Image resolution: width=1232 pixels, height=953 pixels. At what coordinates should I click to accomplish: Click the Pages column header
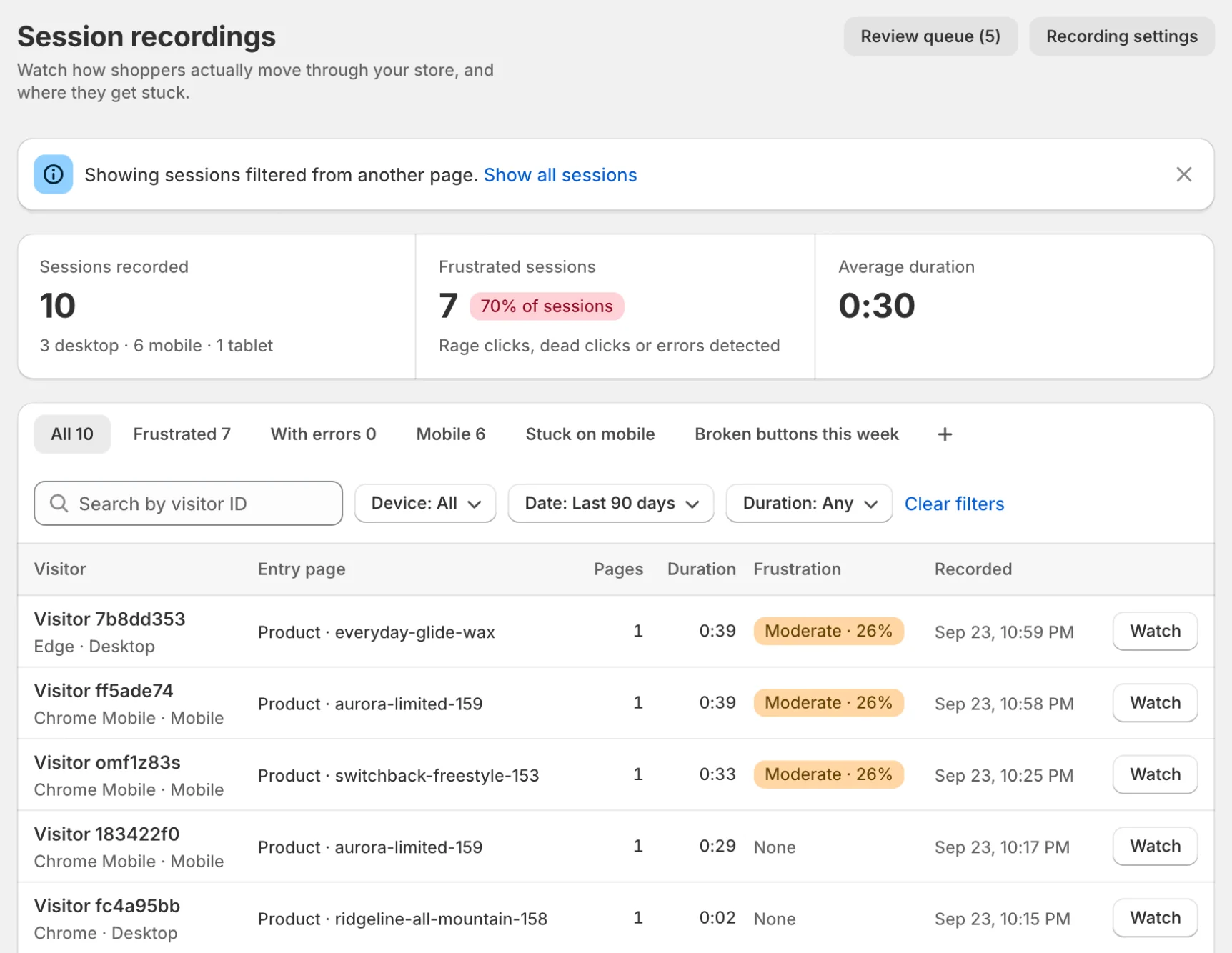click(618, 569)
